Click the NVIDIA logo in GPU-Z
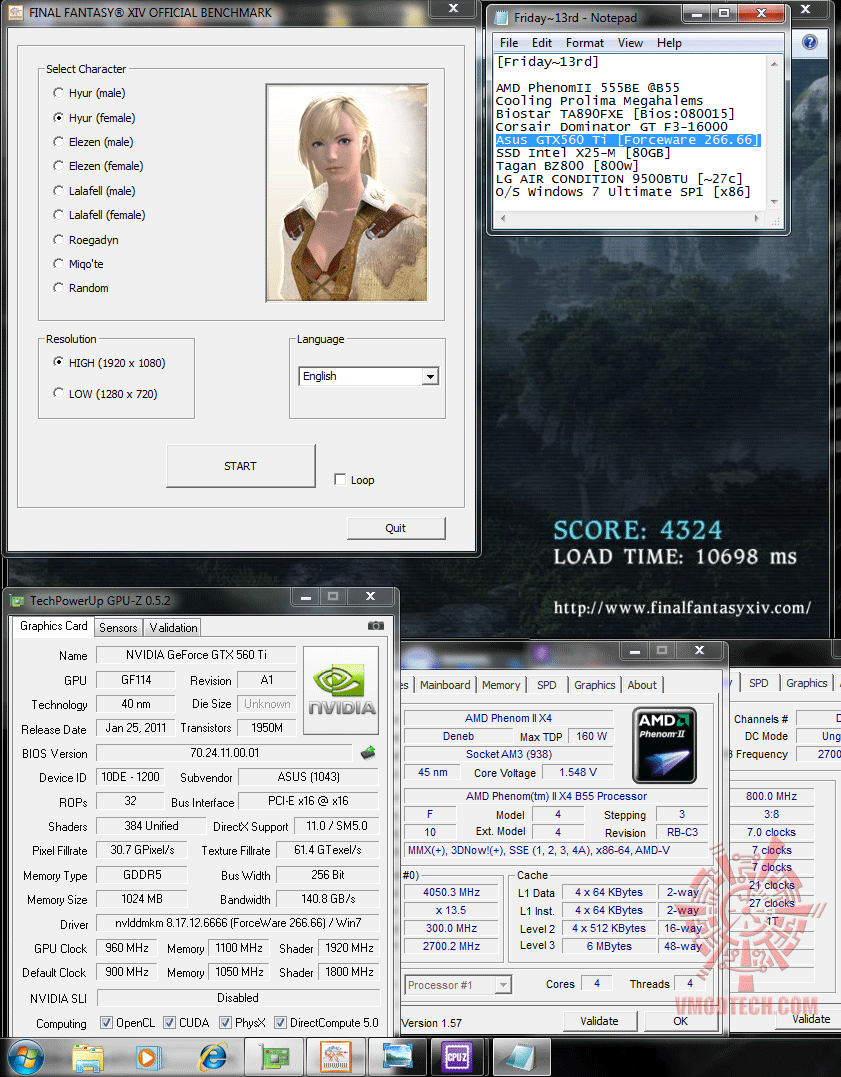Image resolution: width=841 pixels, height=1077 pixels. point(341,690)
